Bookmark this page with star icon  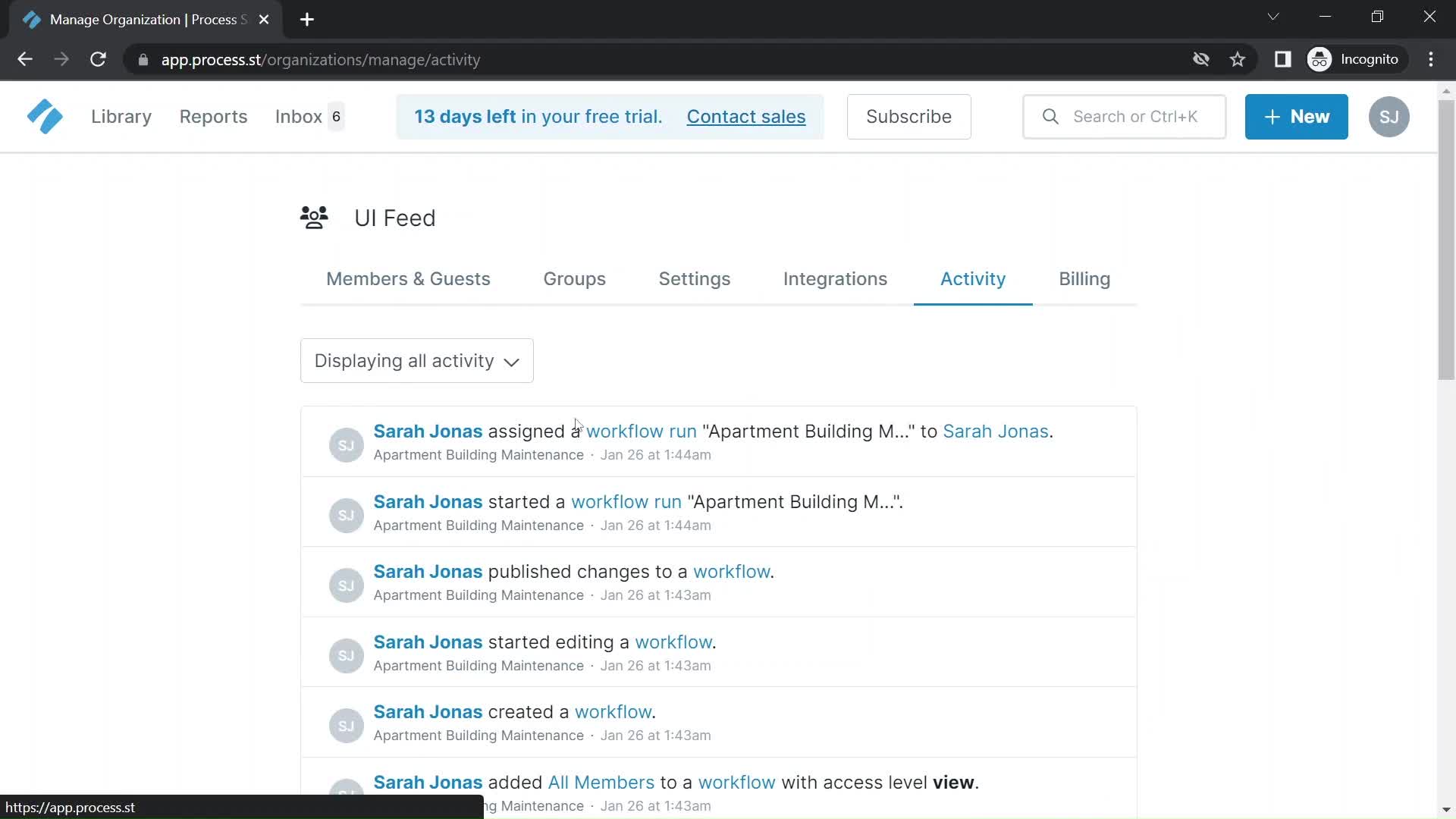[x=1238, y=59]
